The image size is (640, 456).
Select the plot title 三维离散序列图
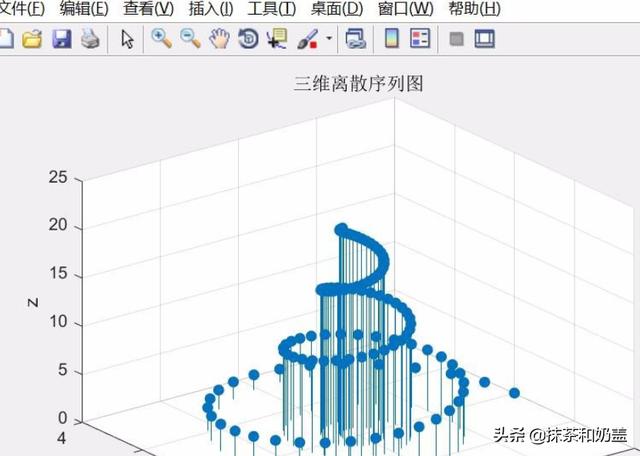(358, 83)
